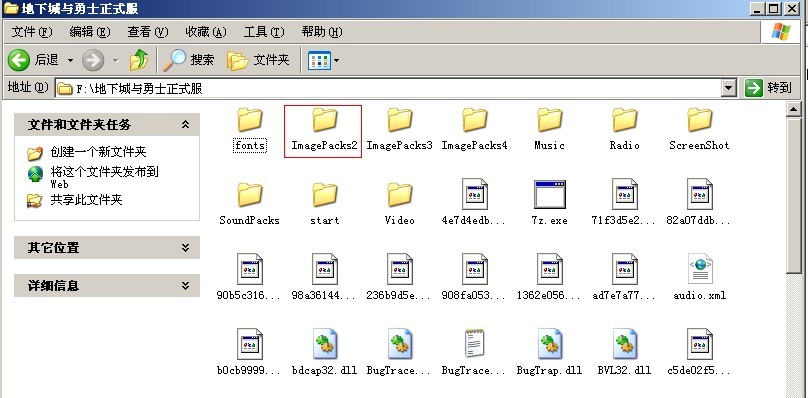Select the 236b9d5e... file

(x=399, y=277)
